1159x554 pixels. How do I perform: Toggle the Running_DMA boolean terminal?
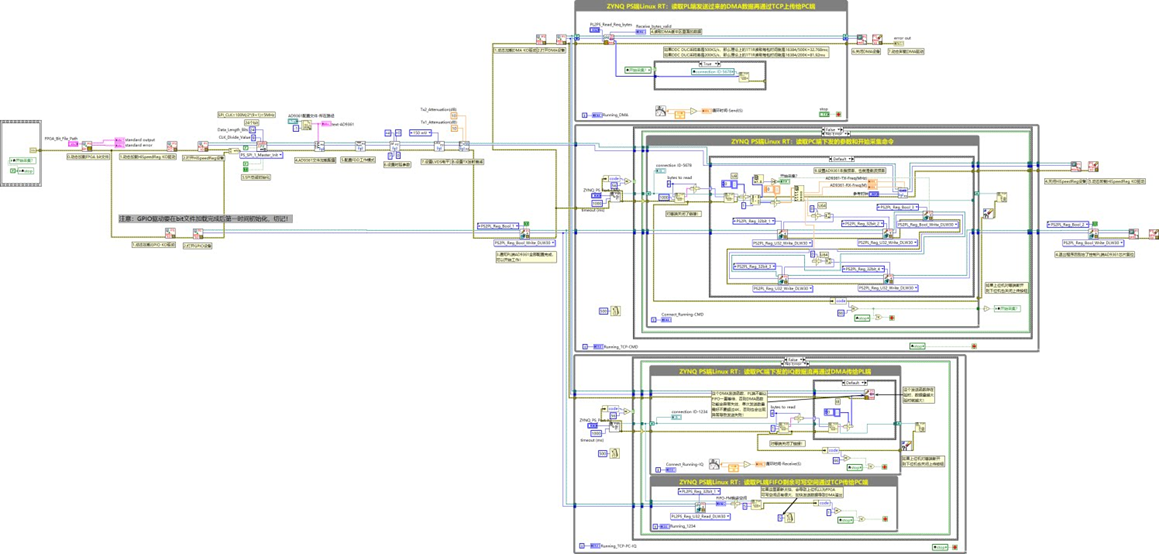[597, 115]
